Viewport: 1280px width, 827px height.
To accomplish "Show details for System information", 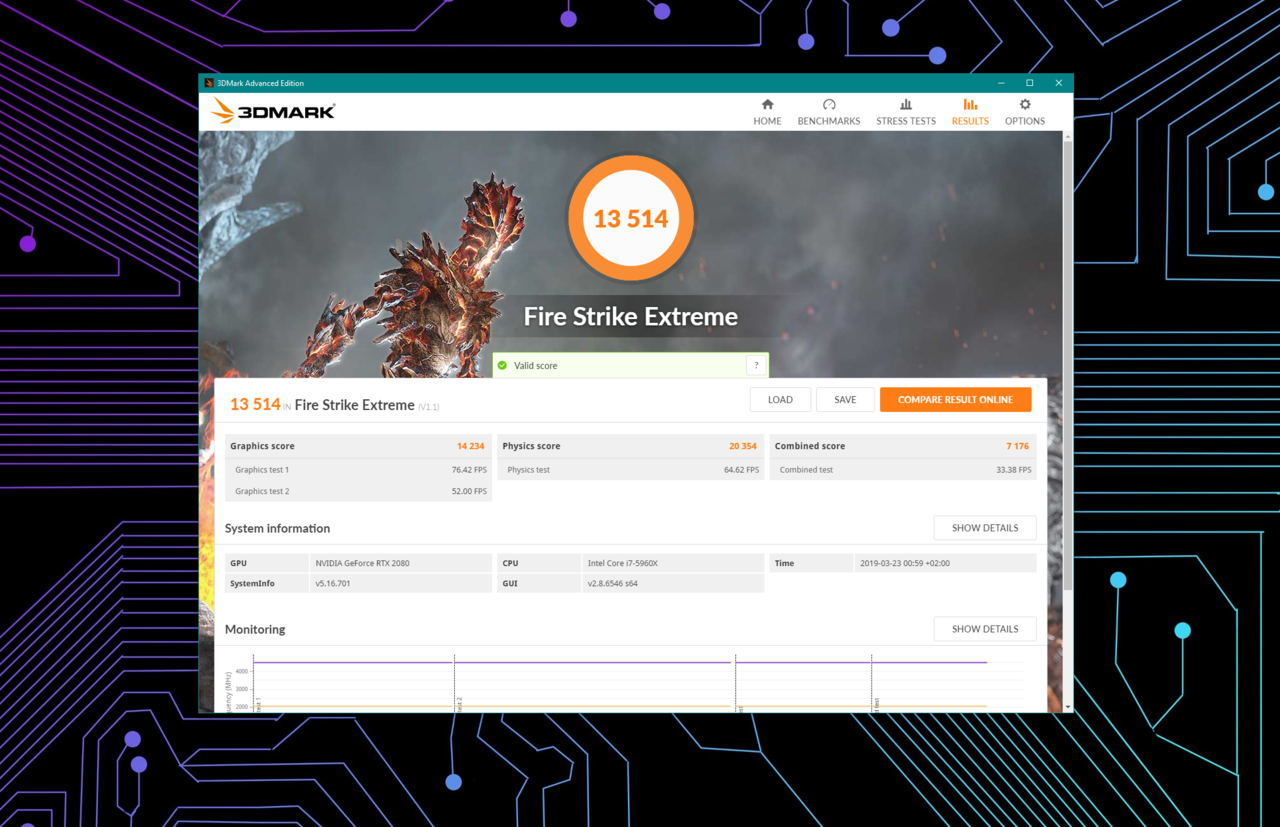I will click(x=985, y=528).
